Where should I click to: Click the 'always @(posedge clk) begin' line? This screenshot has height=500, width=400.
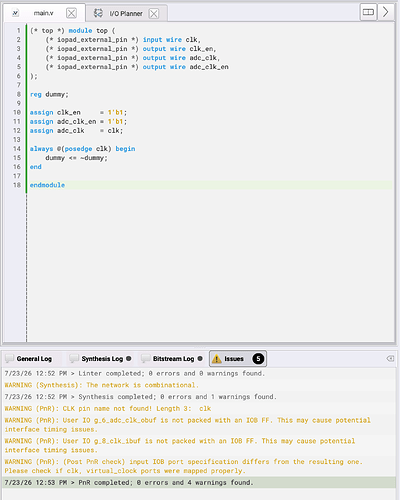[x=82, y=149]
